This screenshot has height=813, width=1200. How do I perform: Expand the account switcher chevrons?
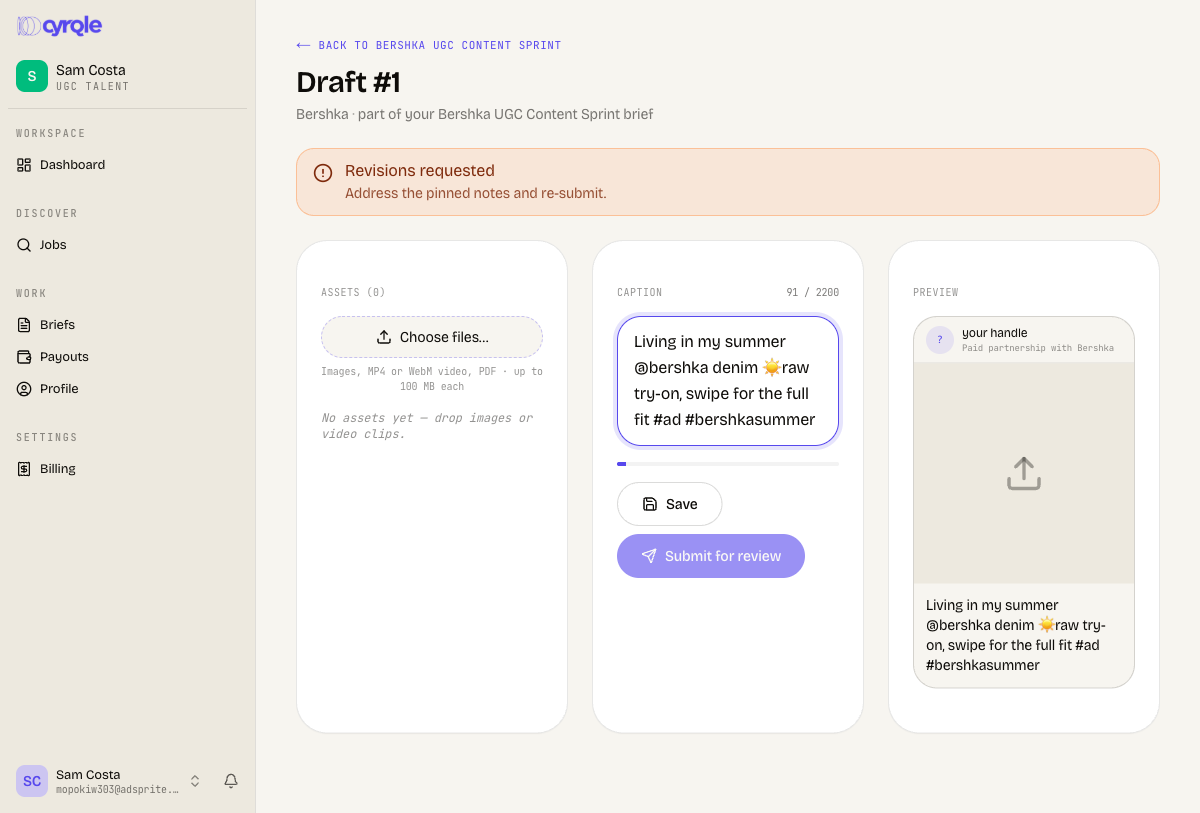[x=195, y=781]
